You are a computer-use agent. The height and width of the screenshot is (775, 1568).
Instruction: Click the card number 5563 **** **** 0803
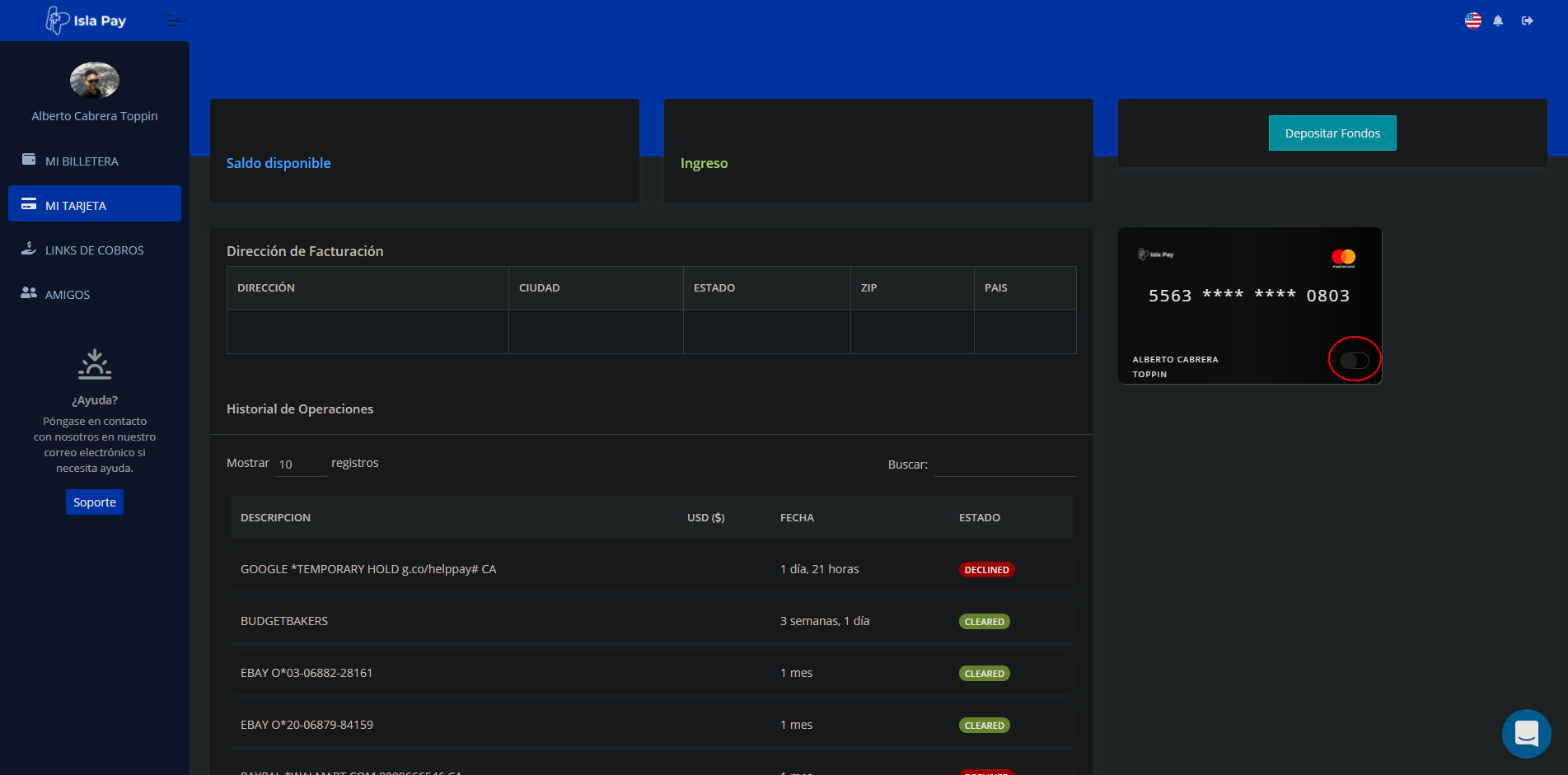coord(1249,296)
